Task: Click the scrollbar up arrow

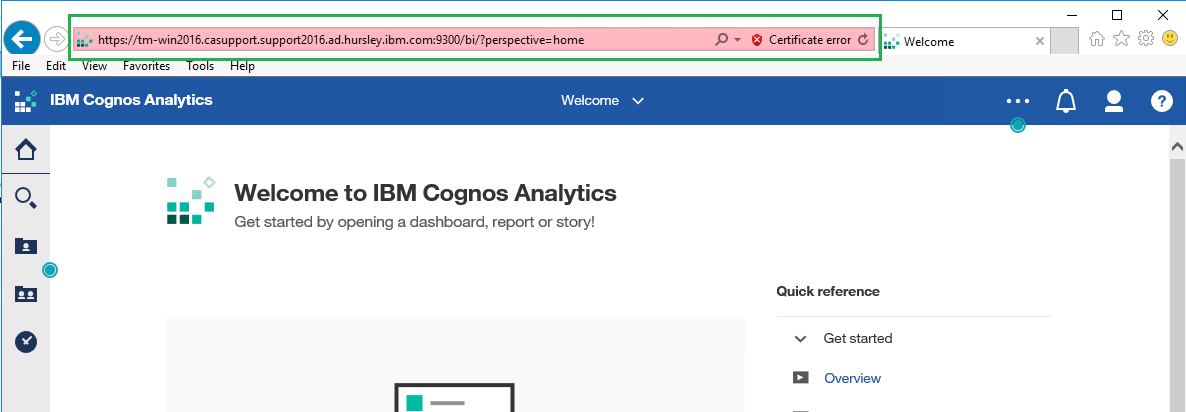Action: [x=1177, y=146]
